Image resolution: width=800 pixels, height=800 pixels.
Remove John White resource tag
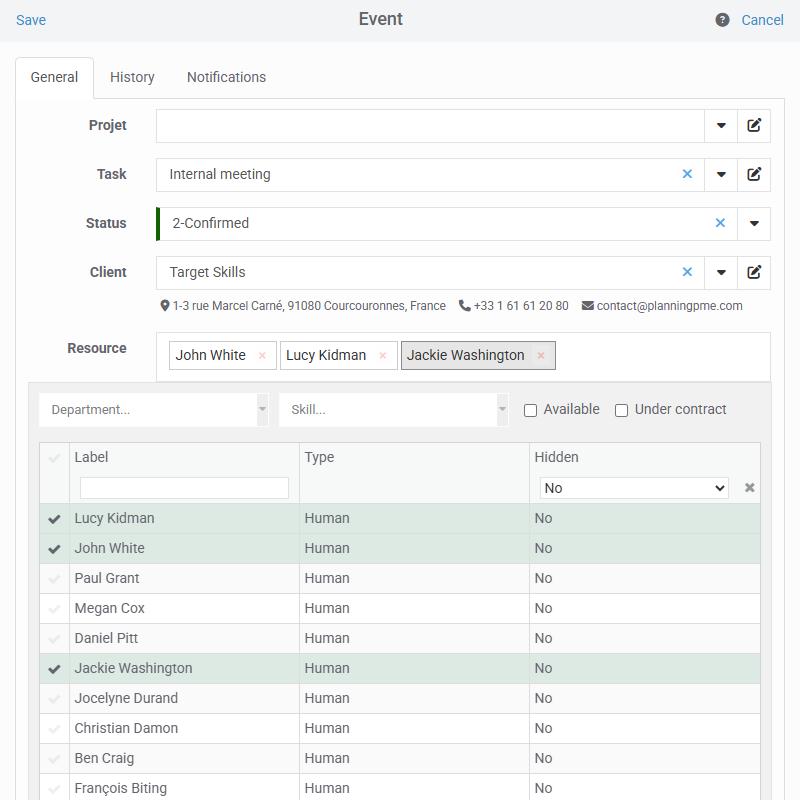click(262, 356)
